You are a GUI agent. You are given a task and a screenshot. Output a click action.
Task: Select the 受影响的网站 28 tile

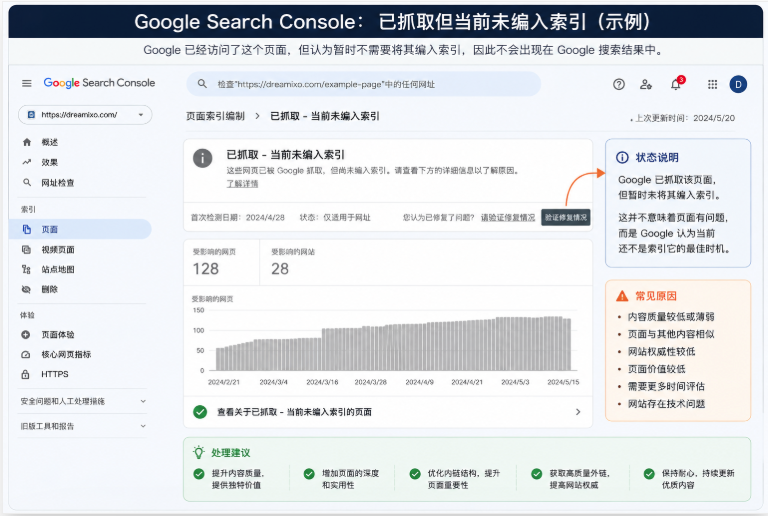(293, 262)
